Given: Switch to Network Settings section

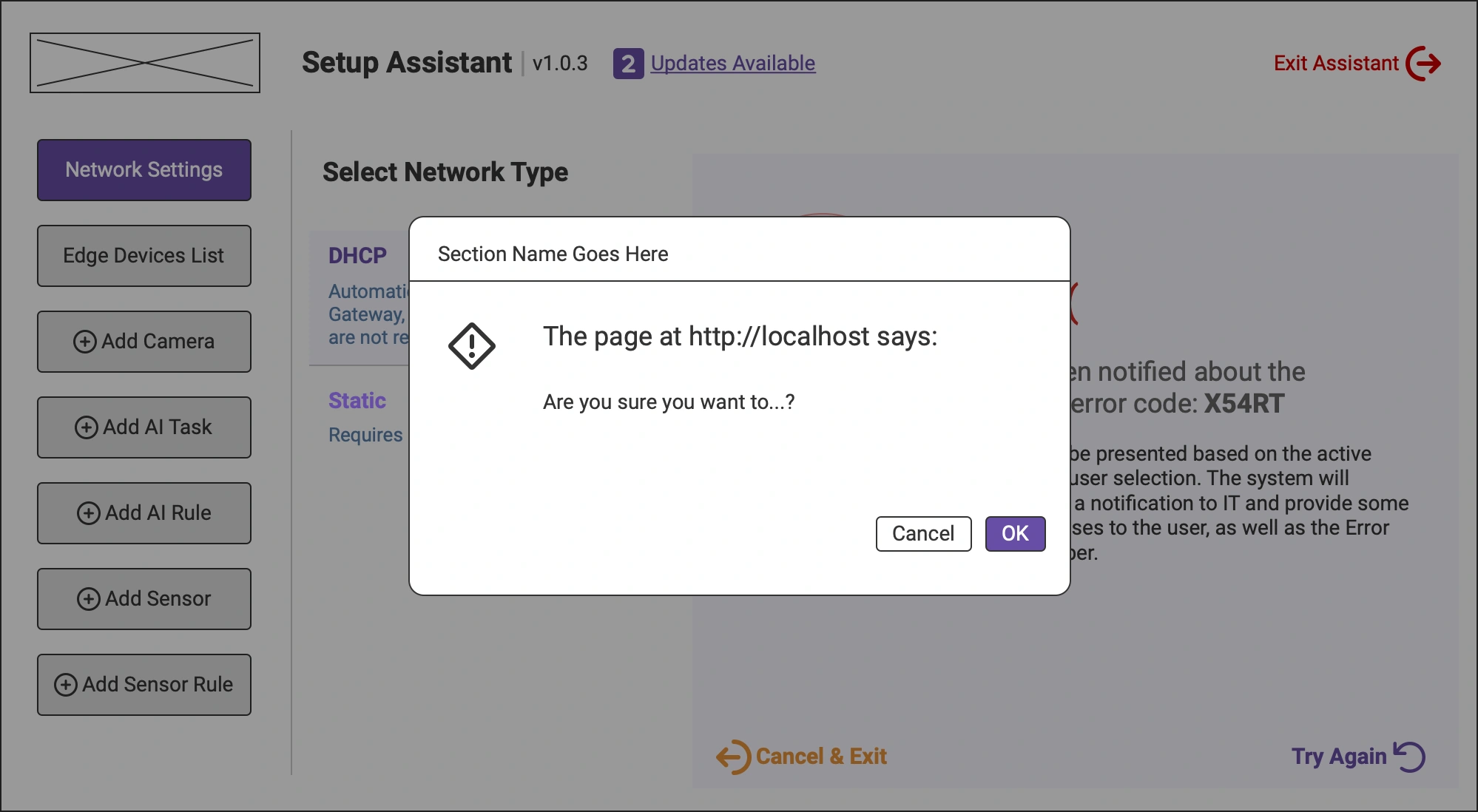Looking at the screenshot, I should point(144,169).
